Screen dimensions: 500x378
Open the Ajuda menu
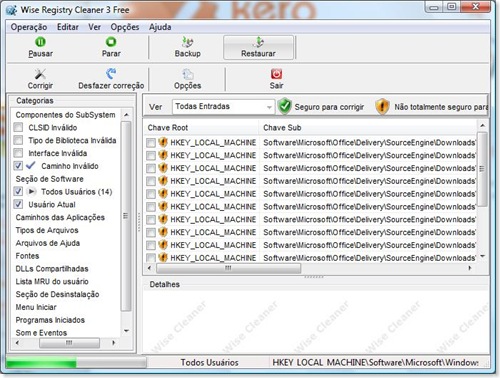(160, 27)
